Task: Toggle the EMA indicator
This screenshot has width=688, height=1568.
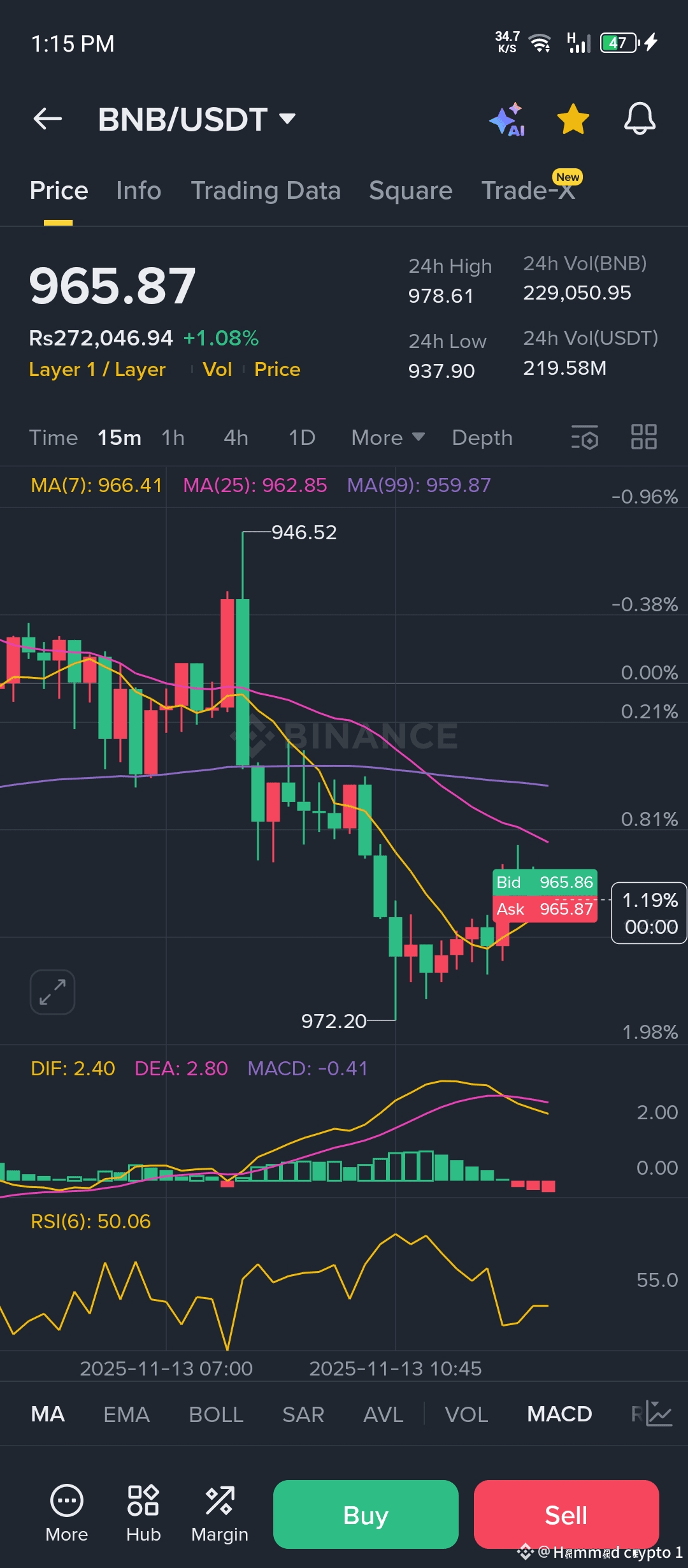Action: click(126, 1414)
